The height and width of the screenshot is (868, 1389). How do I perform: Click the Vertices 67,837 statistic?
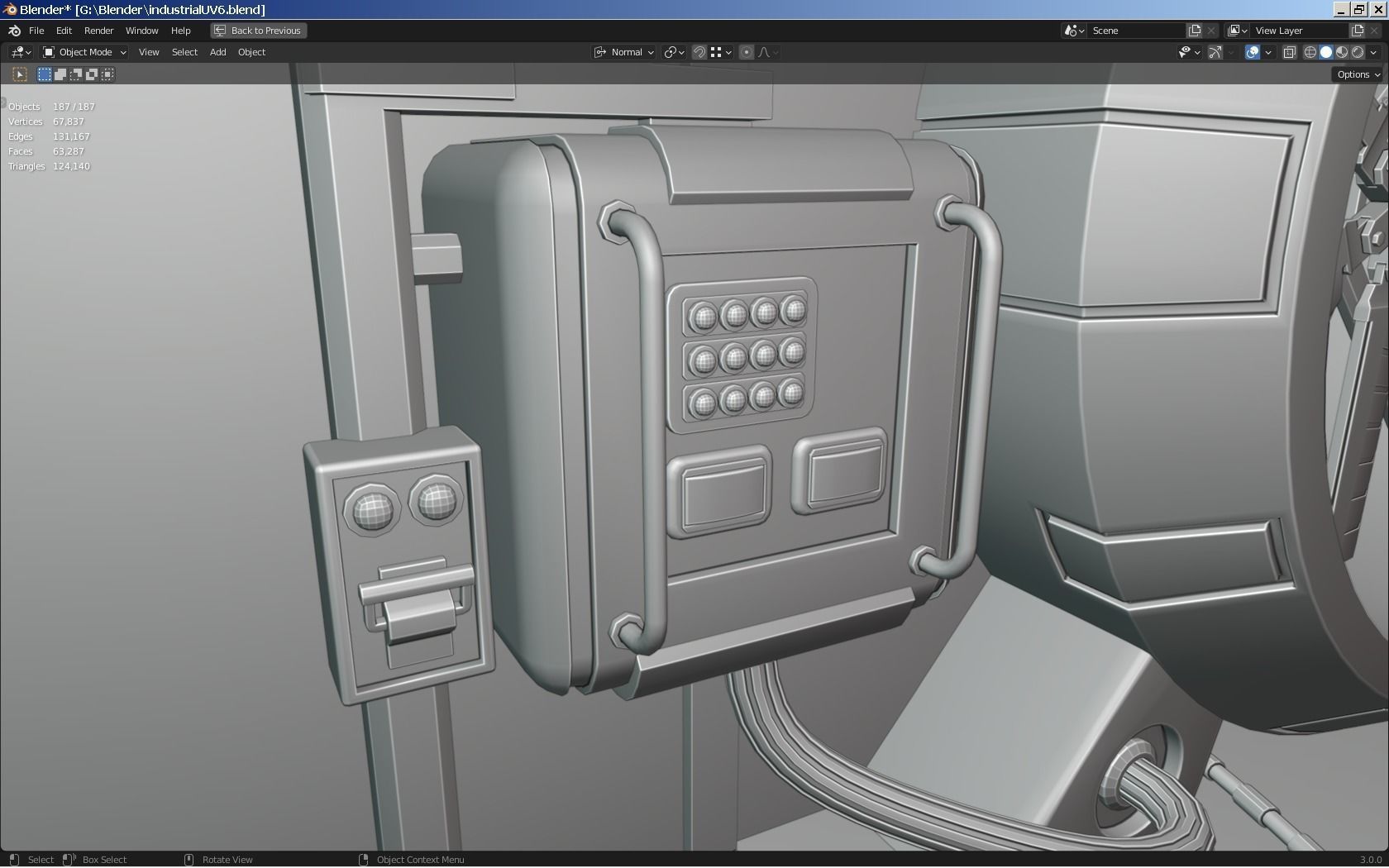[x=46, y=122]
